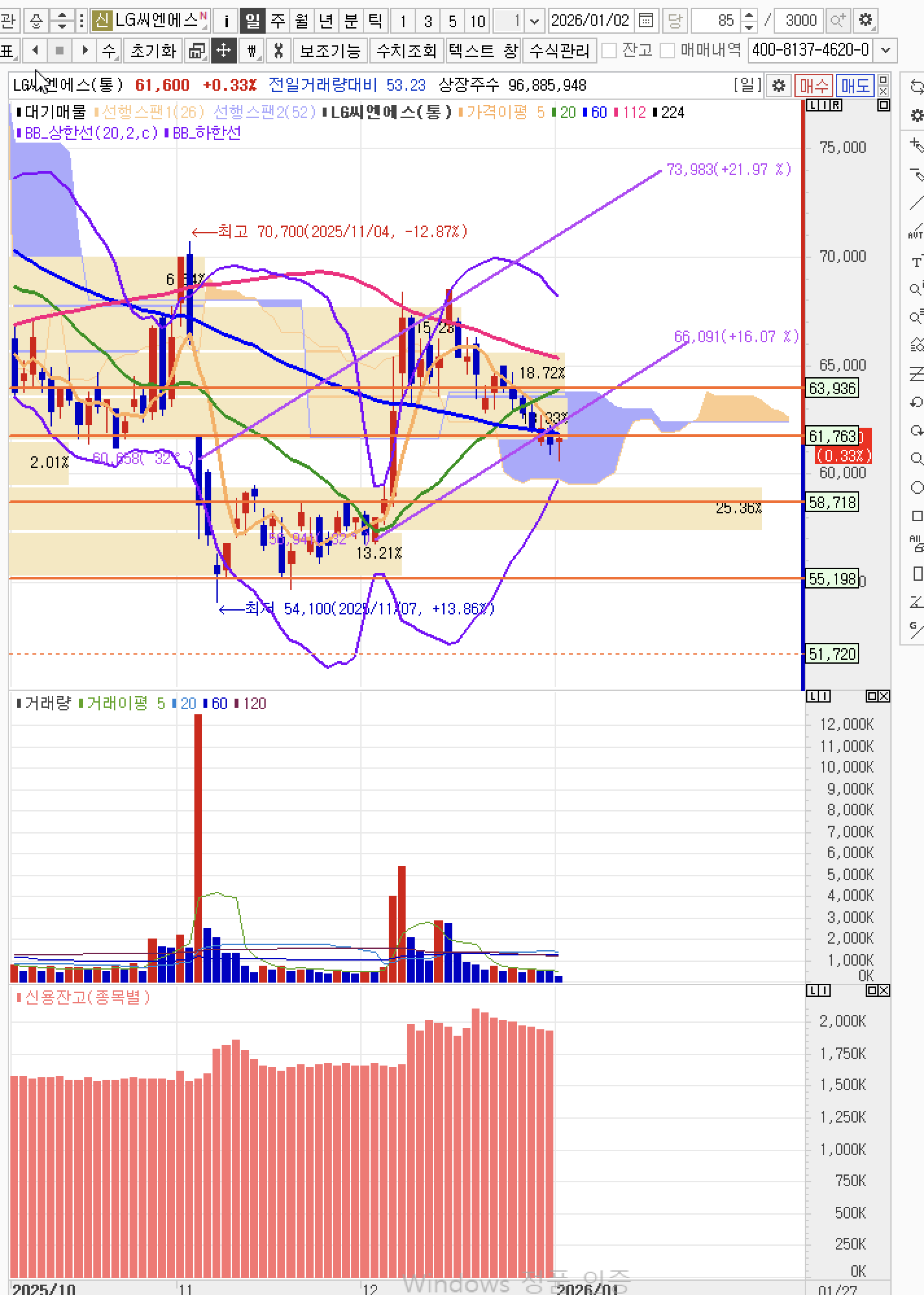This screenshot has height=1295, width=924.
Task: Click the red 매수 buy button
Action: pyautogui.click(x=814, y=86)
